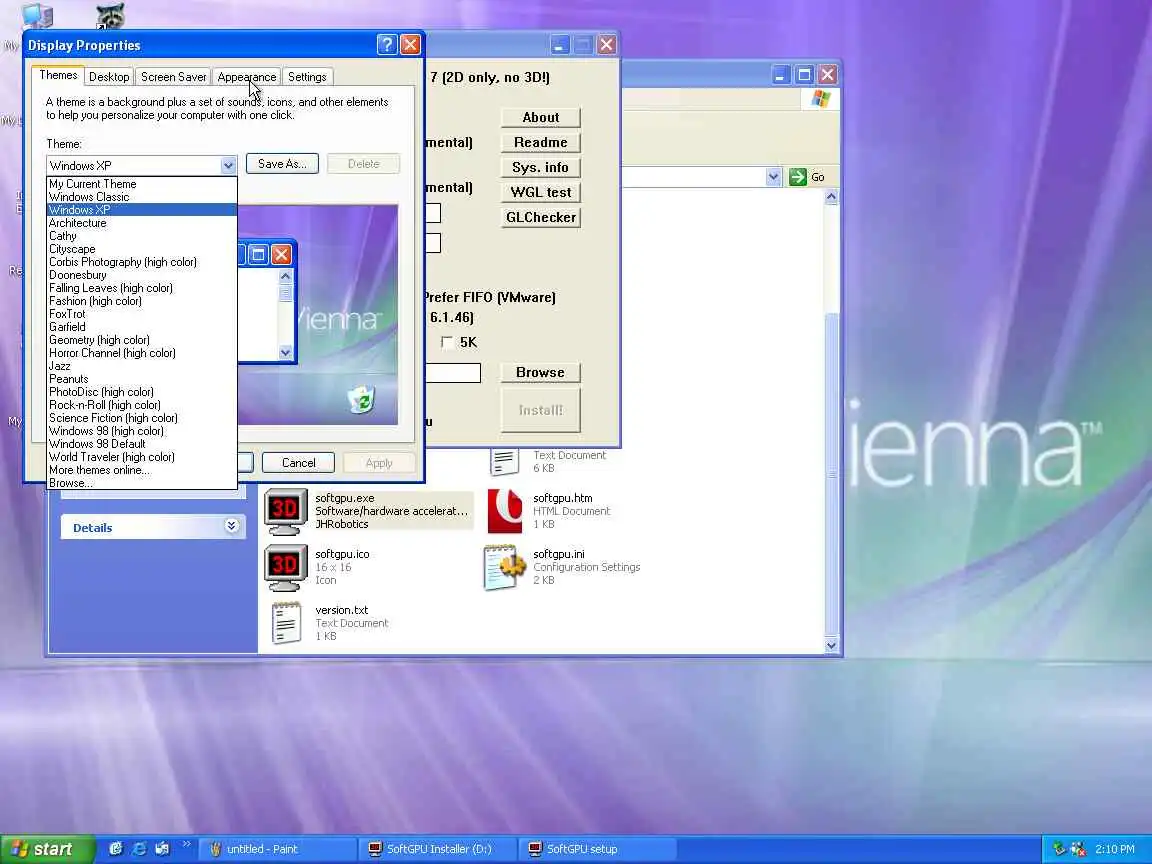Click the Windows flag logo in Explorer

point(821,98)
